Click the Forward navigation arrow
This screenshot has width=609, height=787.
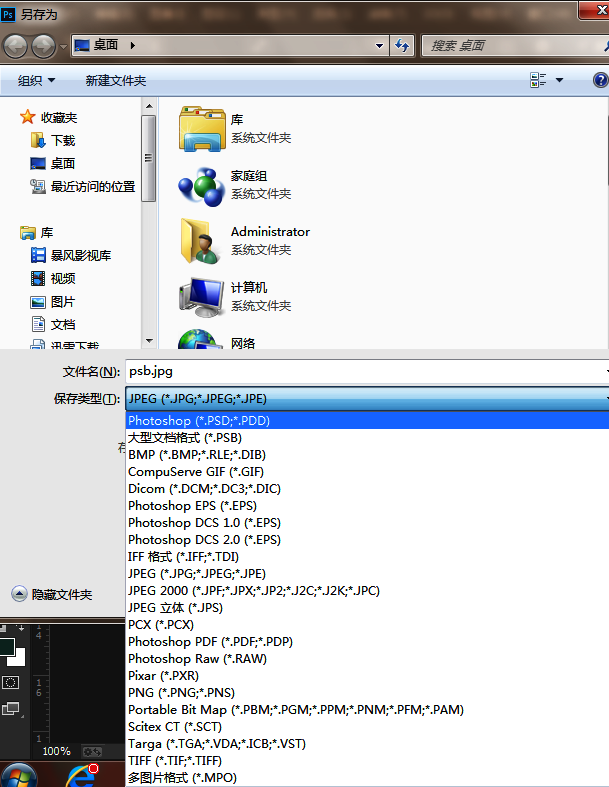tap(44, 46)
